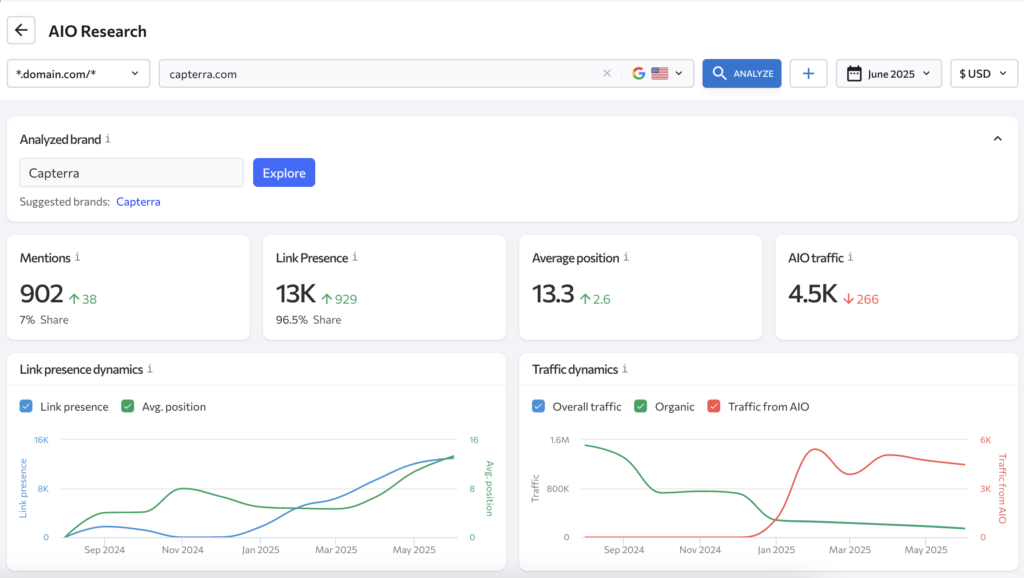
Task: Click the green 929 increase indicator
Action: 339,299
